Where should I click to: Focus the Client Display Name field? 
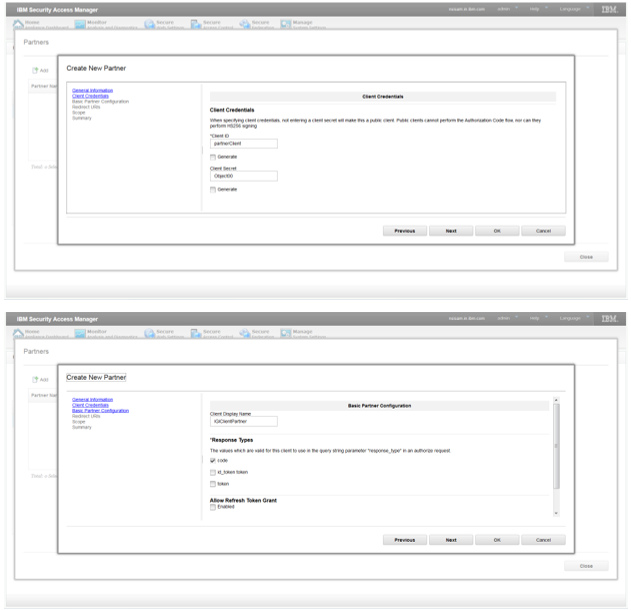[244, 421]
